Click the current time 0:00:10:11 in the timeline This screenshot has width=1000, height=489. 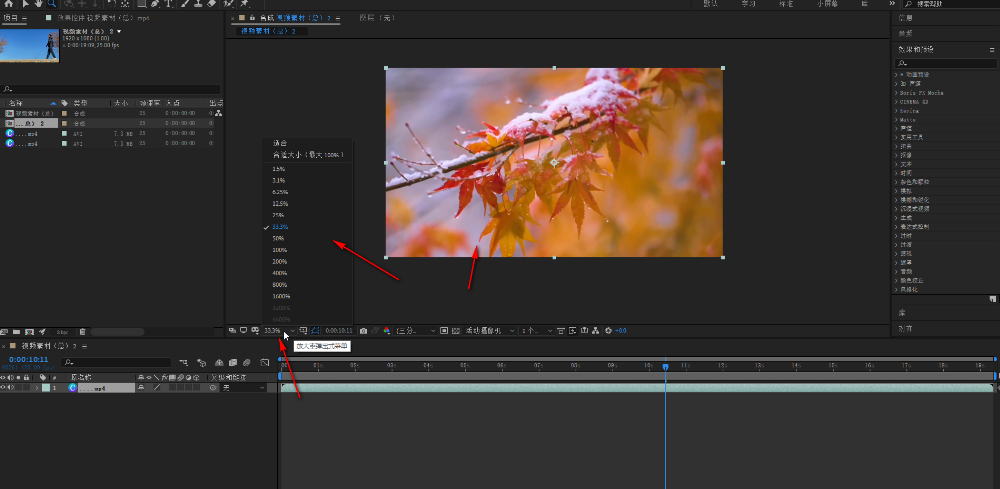[28, 359]
